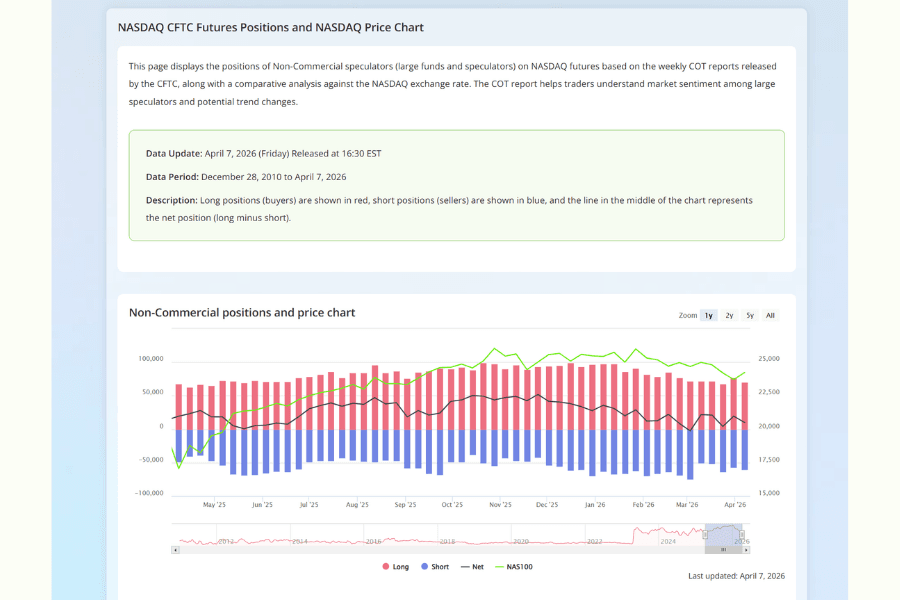The width and height of the screenshot is (900, 600).
Task: Click the blue Short legend marker icon
Action: coord(426,566)
